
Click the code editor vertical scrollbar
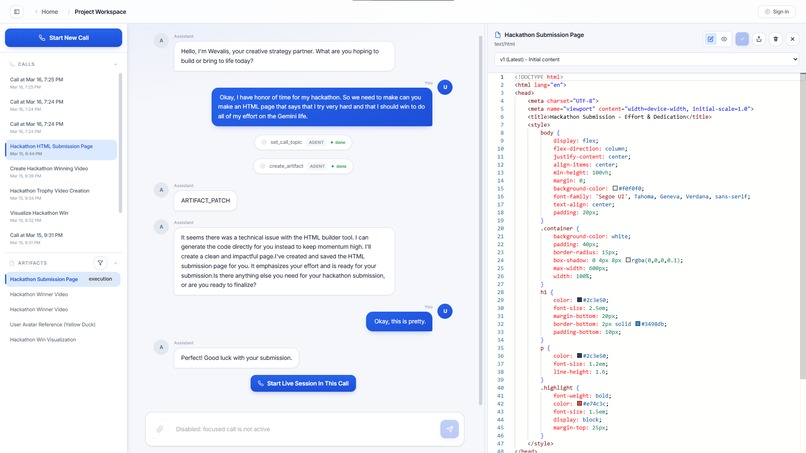[x=803, y=226]
